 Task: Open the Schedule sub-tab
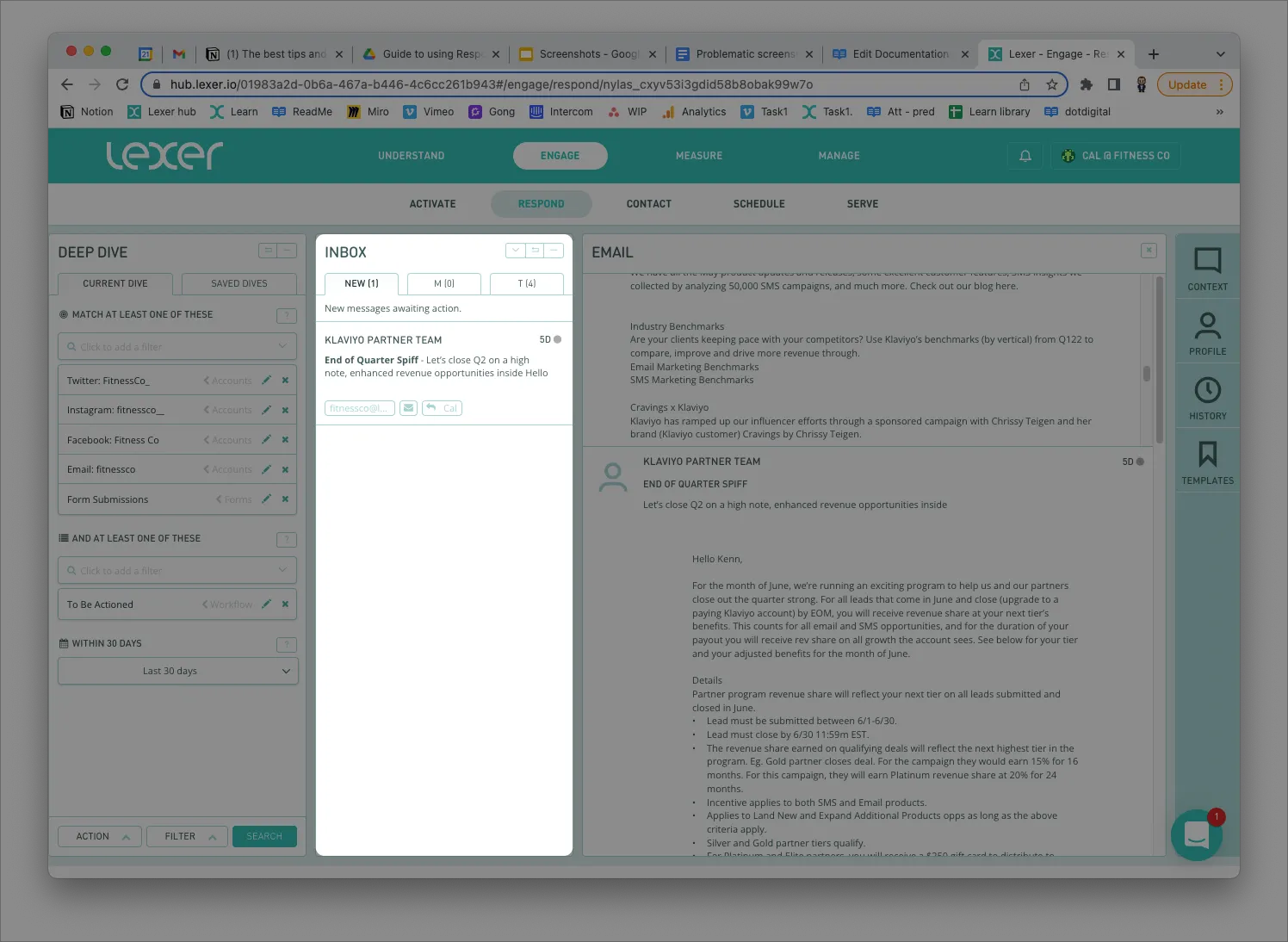pos(759,204)
